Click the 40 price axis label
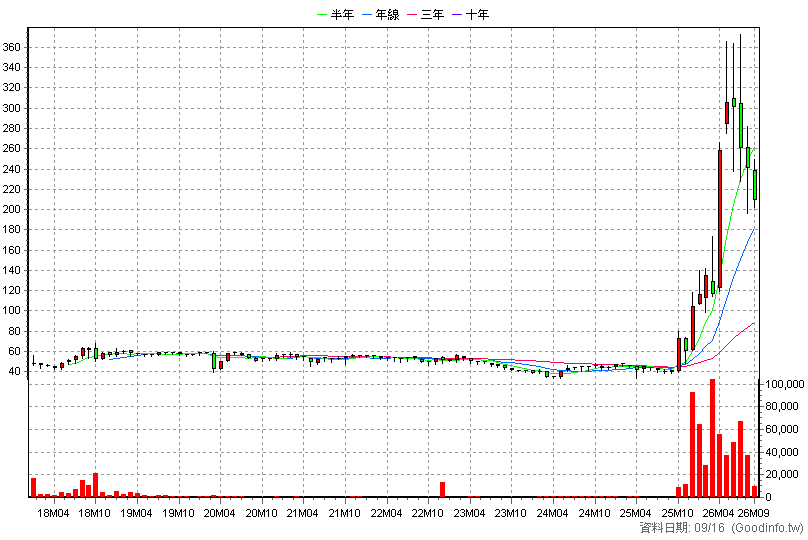This screenshot has width=808, height=540. point(14,371)
